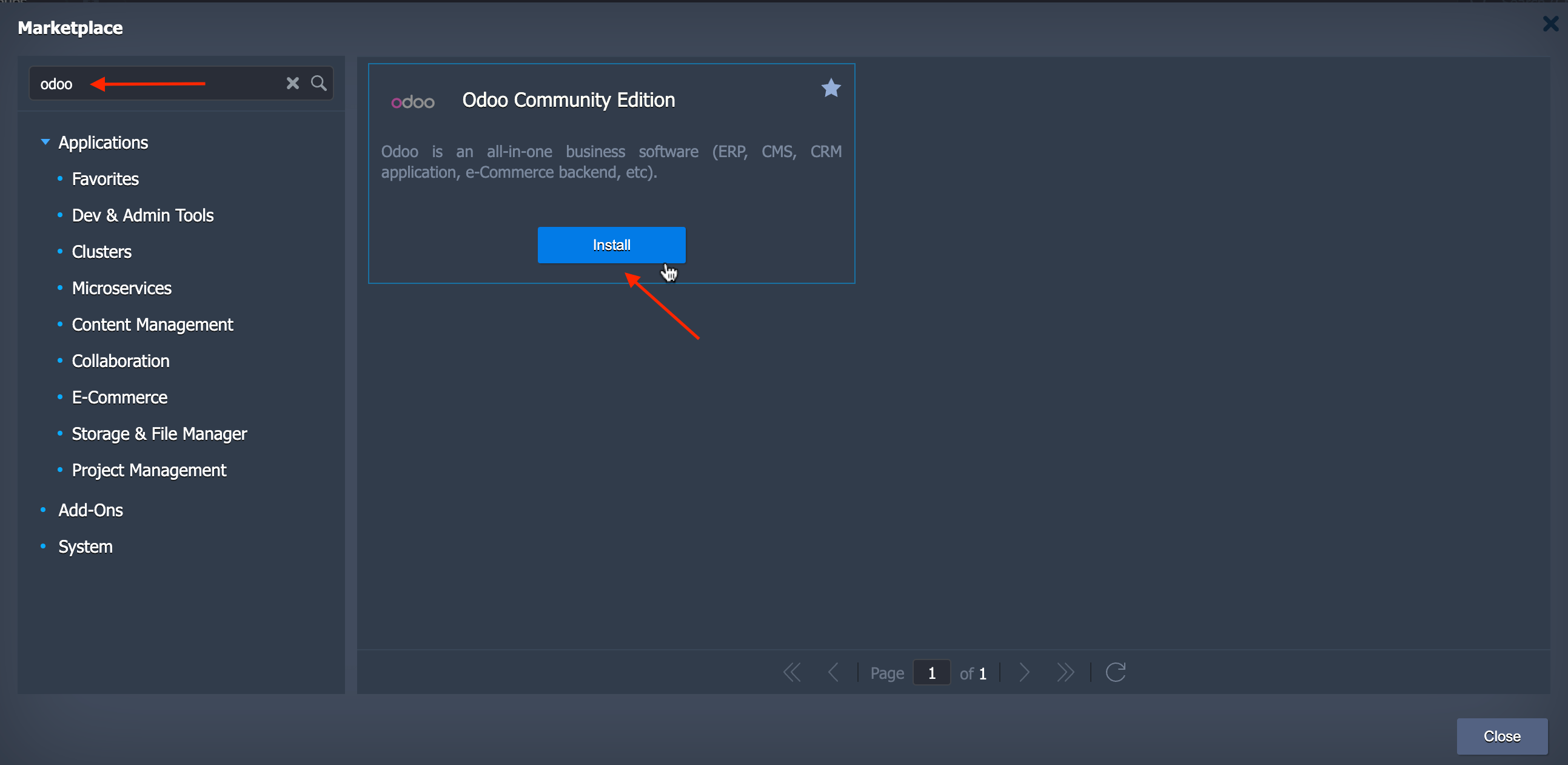Choose Content Management category
Image resolution: width=1568 pixels, height=765 pixels.
pyautogui.click(x=152, y=325)
